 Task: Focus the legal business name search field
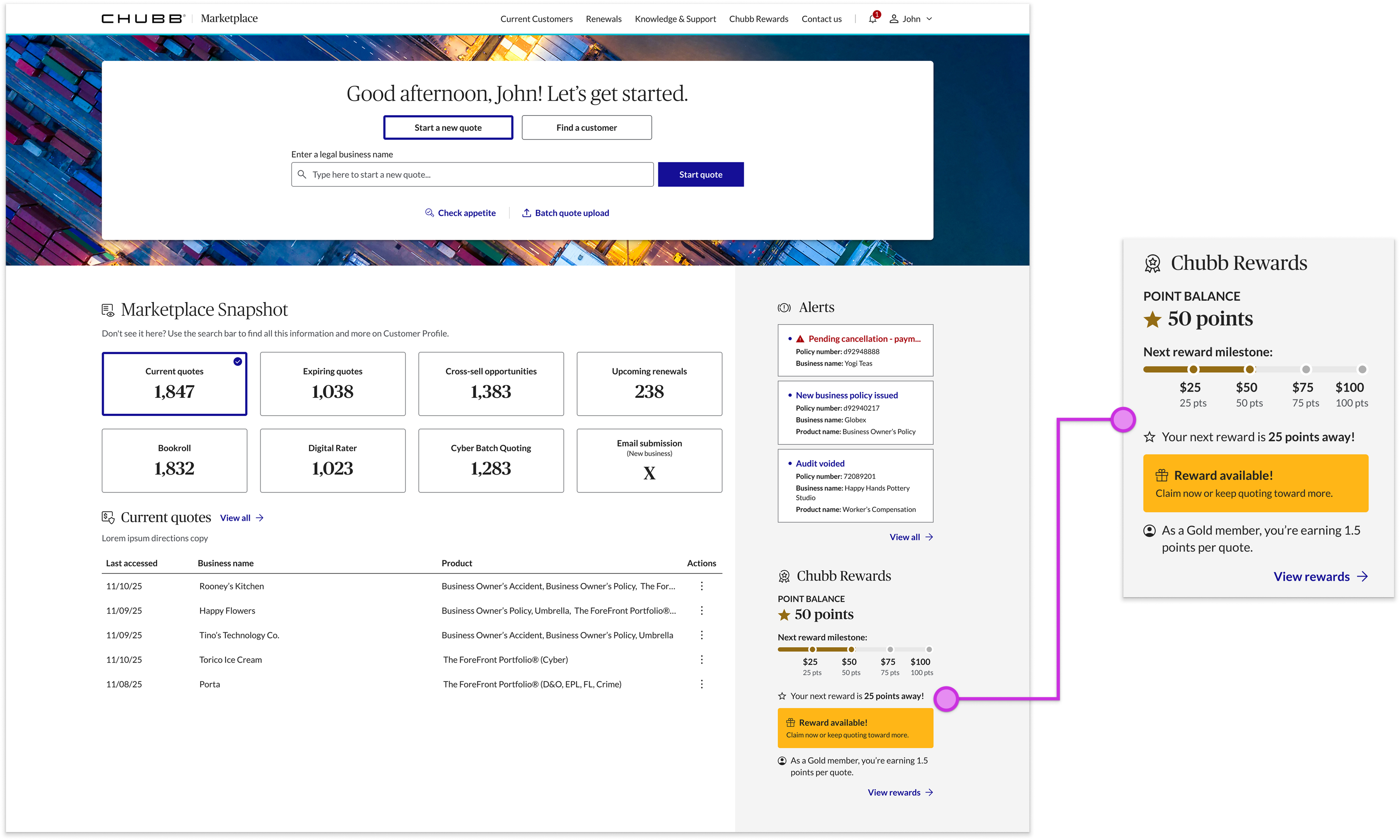[472, 174]
